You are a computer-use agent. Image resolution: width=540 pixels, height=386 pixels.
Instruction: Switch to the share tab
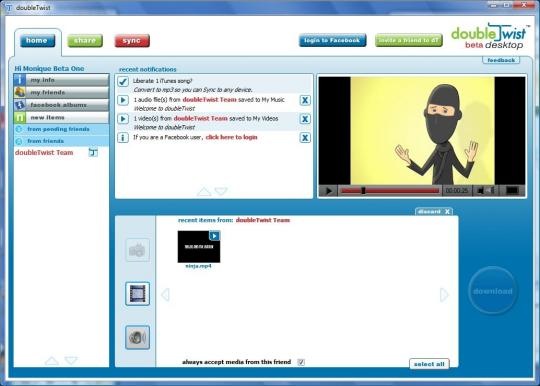point(85,41)
